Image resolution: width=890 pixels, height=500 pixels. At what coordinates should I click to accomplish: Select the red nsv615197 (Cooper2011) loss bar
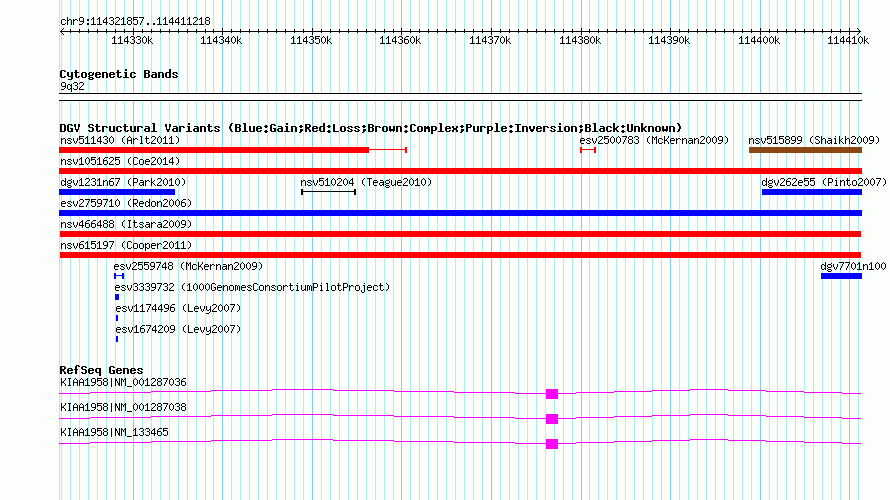[460, 255]
